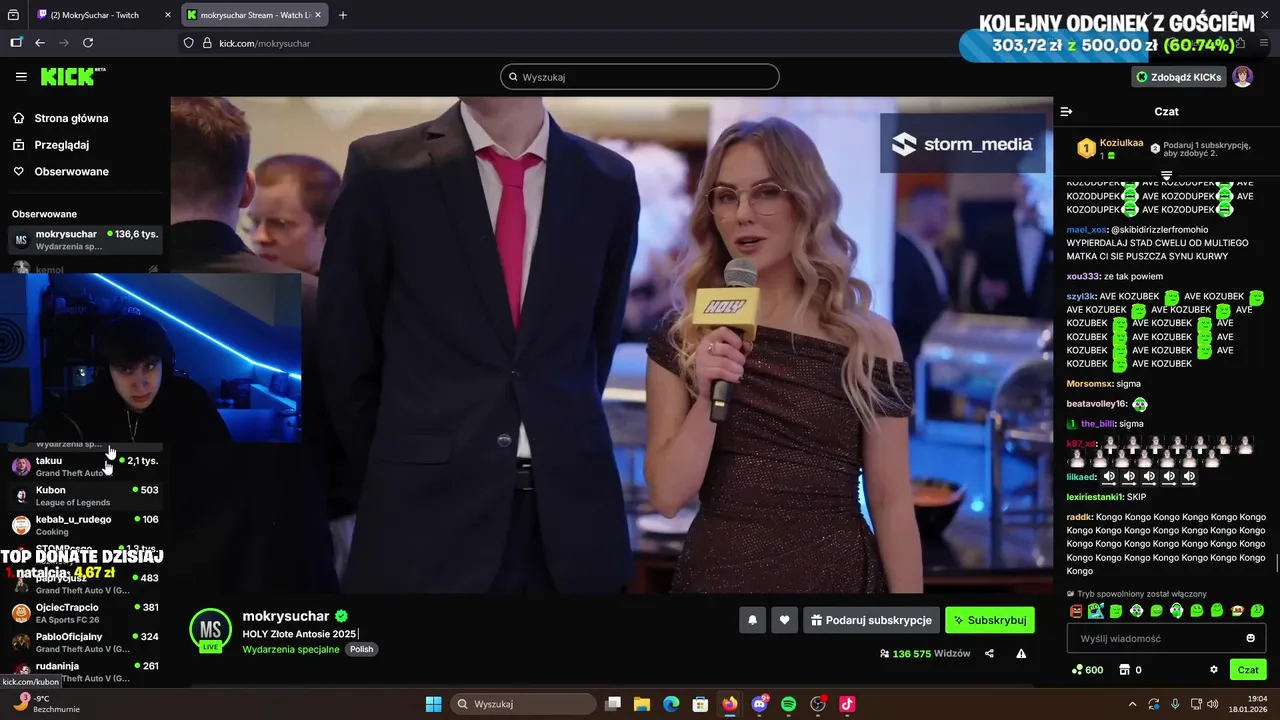This screenshot has height=720, width=1280.
Task: Click the Polish language tag
Action: [x=362, y=649]
